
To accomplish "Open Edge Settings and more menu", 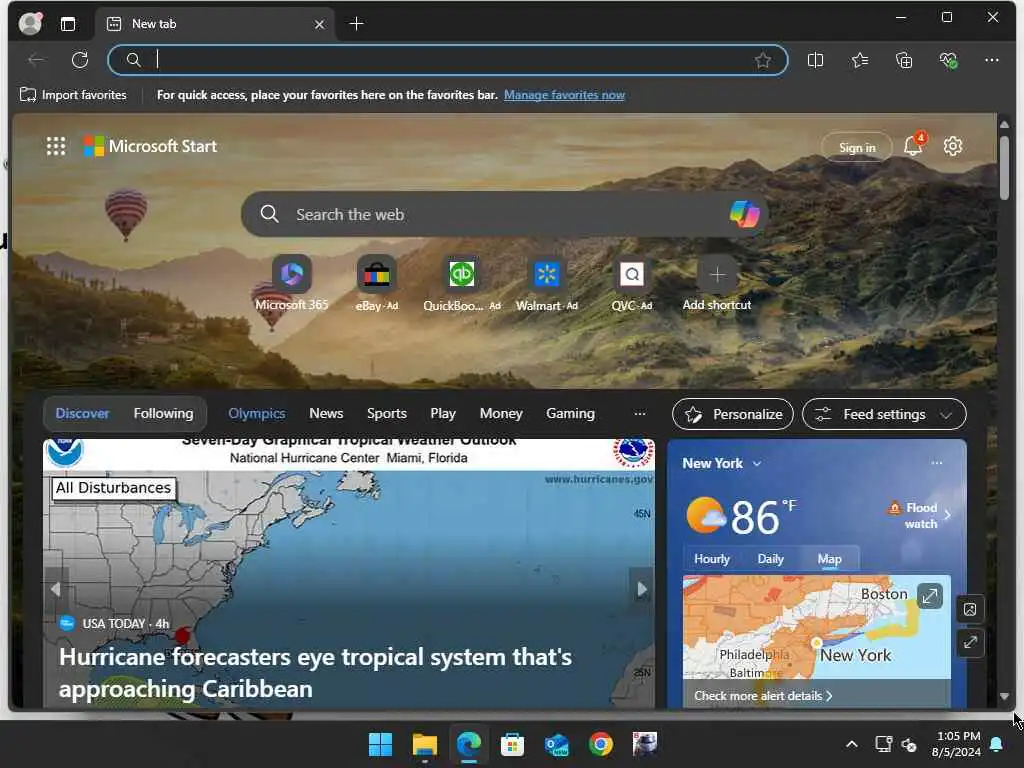I will tap(991, 60).
